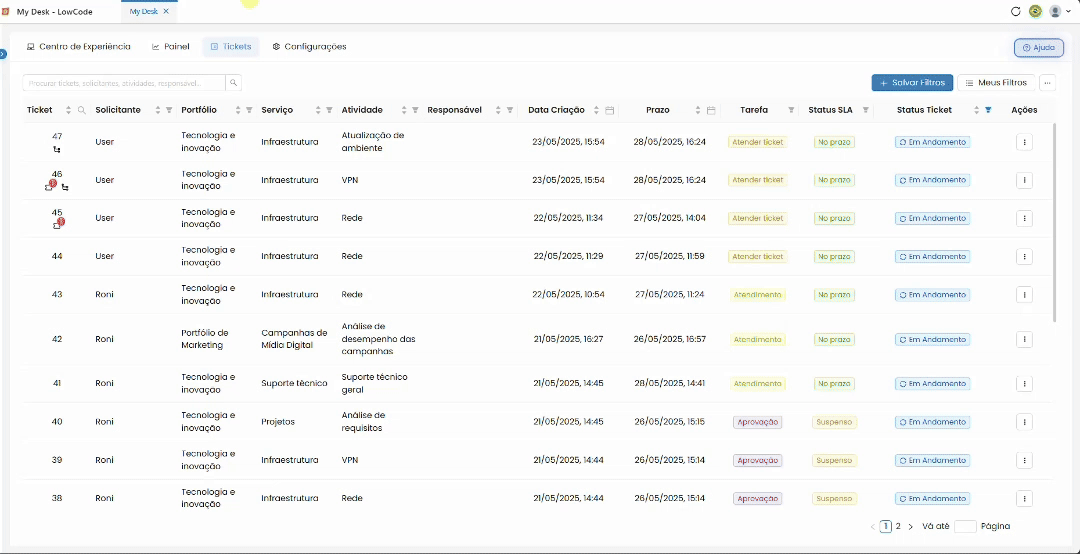Open actions menu for ticket 41
This screenshot has height=554, width=1080.
coord(1024,383)
